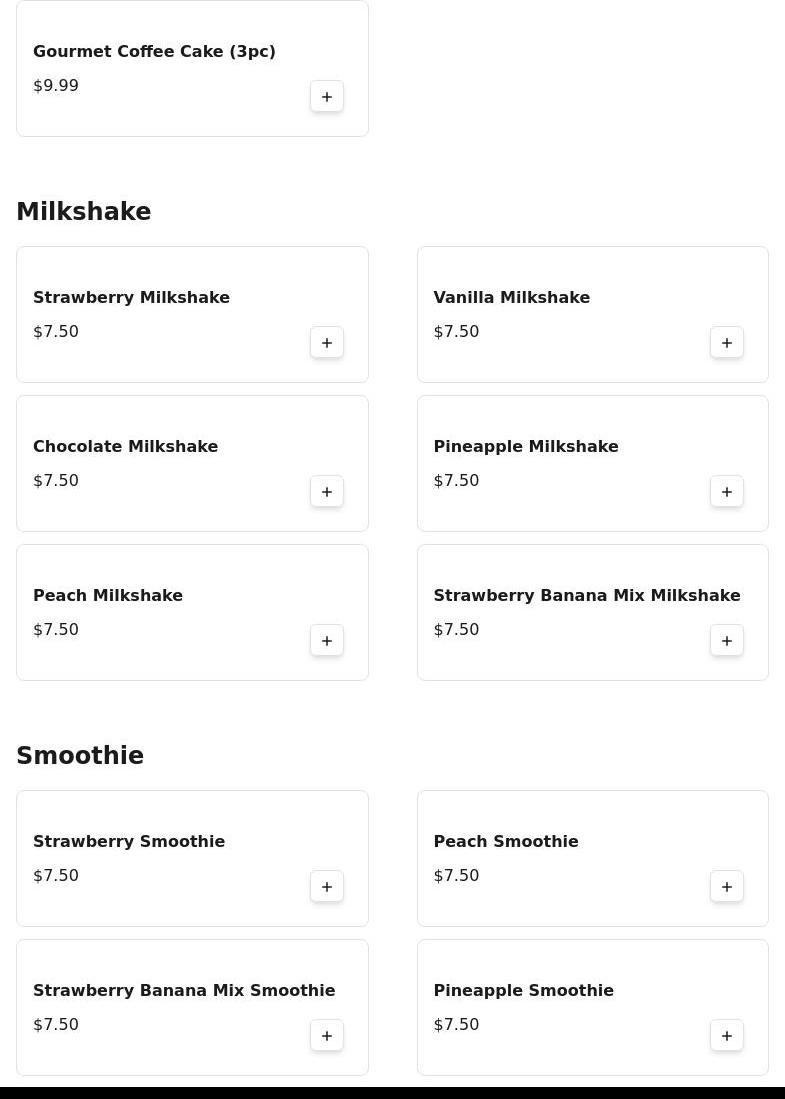Add Strawberry Smoothie with plus button
Screen dimensions: 785x1099
pyautogui.click(x=327, y=886)
